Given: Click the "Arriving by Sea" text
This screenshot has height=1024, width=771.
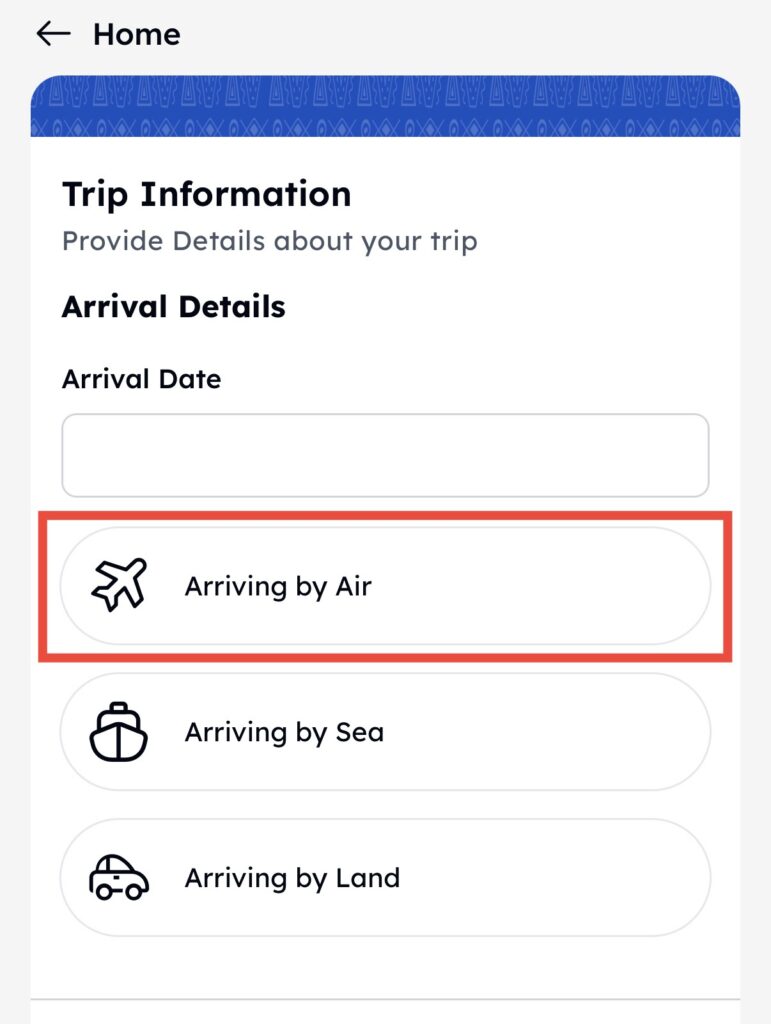Looking at the screenshot, I should (283, 732).
